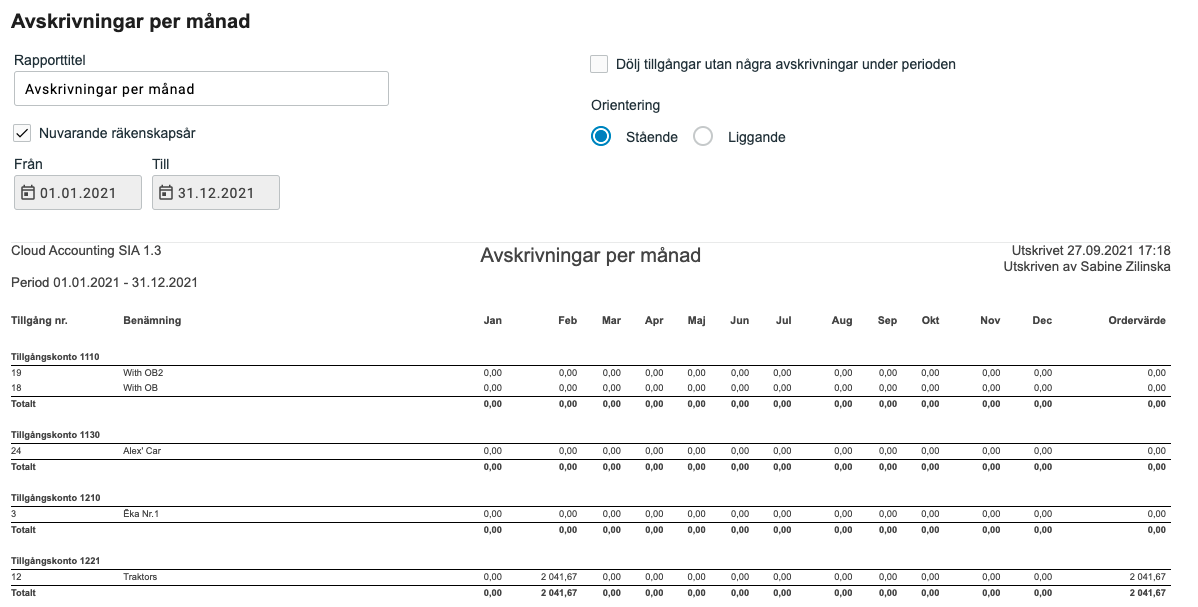Viewport: 1198px width, 607px height.
Task: Uncheck the Nuvarande räkenskapsår checkbox
Action: [22, 133]
